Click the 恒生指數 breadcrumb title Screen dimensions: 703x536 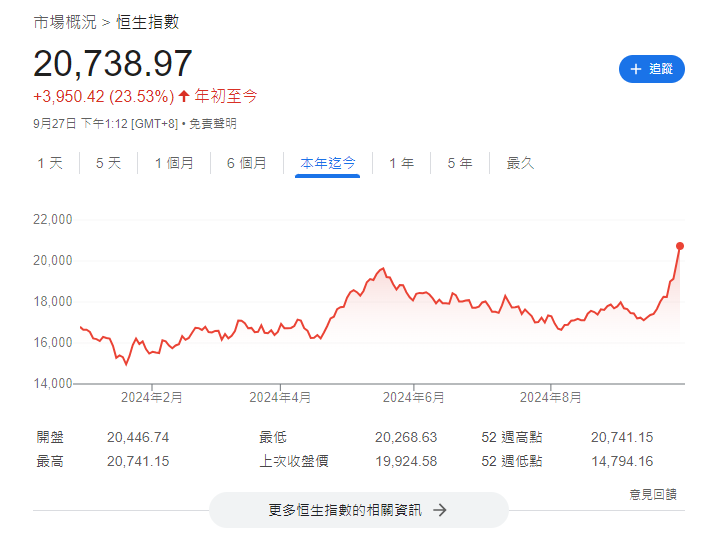click(x=148, y=22)
